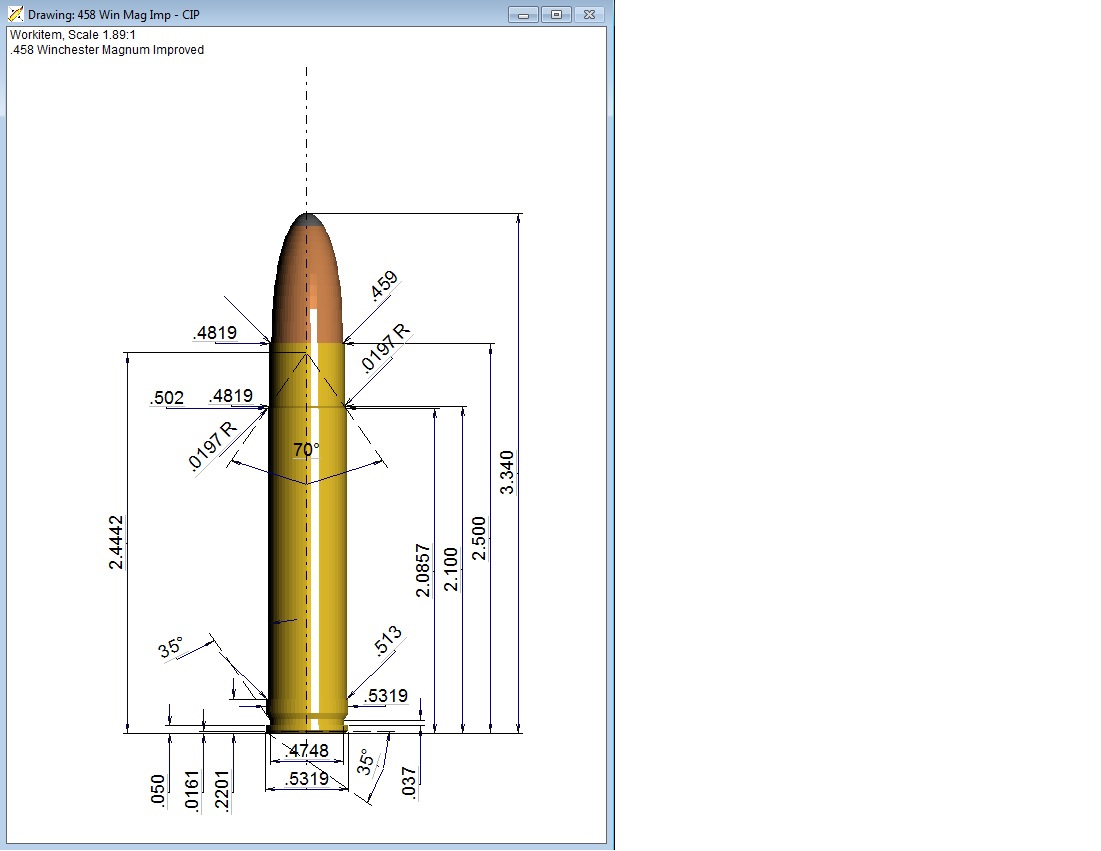Viewport: 1101px width, 851px height.
Task: Click the .5319 label under .513
Action: tap(386, 695)
